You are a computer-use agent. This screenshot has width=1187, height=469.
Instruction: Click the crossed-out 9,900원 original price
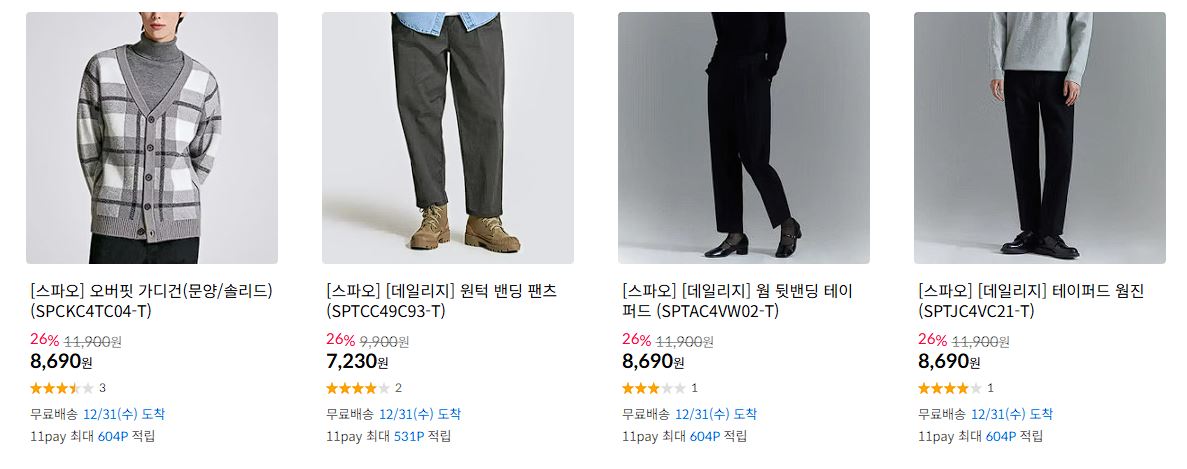coord(384,341)
